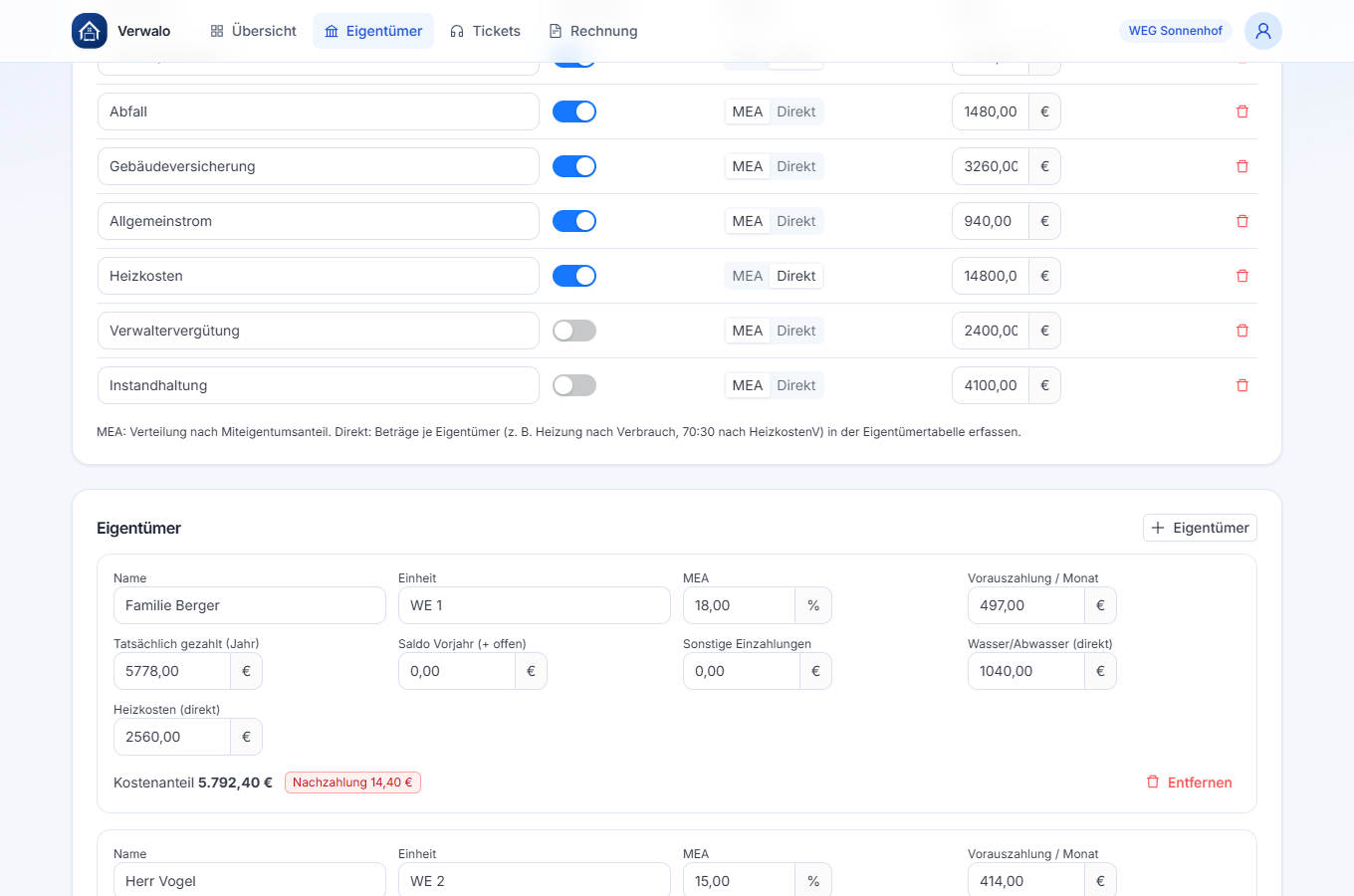Edit the WE 1 Einheit field
The height and width of the screenshot is (896, 1354).
pos(535,605)
